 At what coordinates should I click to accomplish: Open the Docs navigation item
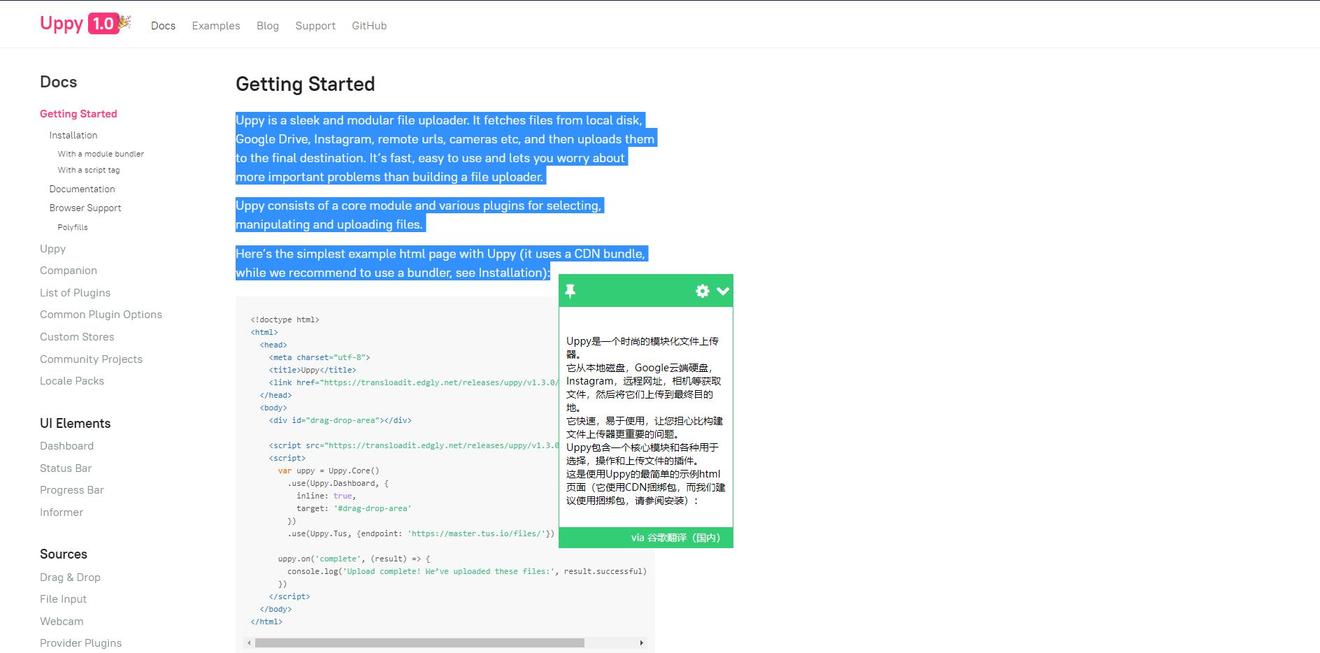pos(163,25)
